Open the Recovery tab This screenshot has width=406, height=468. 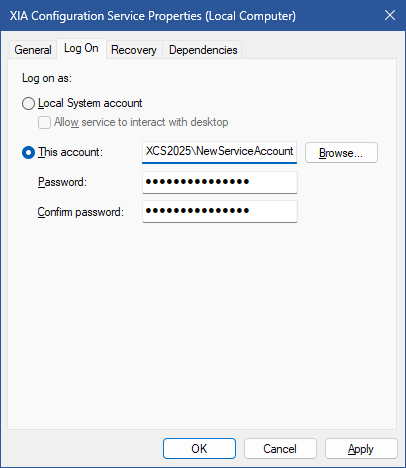(134, 50)
